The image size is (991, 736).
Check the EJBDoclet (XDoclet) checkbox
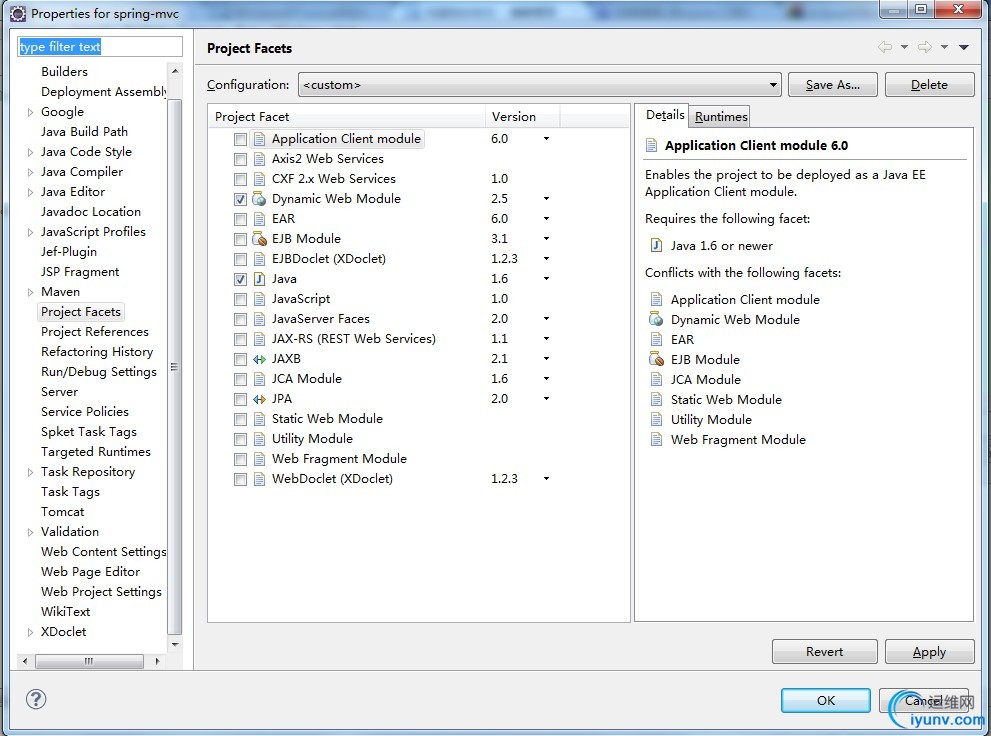240,259
